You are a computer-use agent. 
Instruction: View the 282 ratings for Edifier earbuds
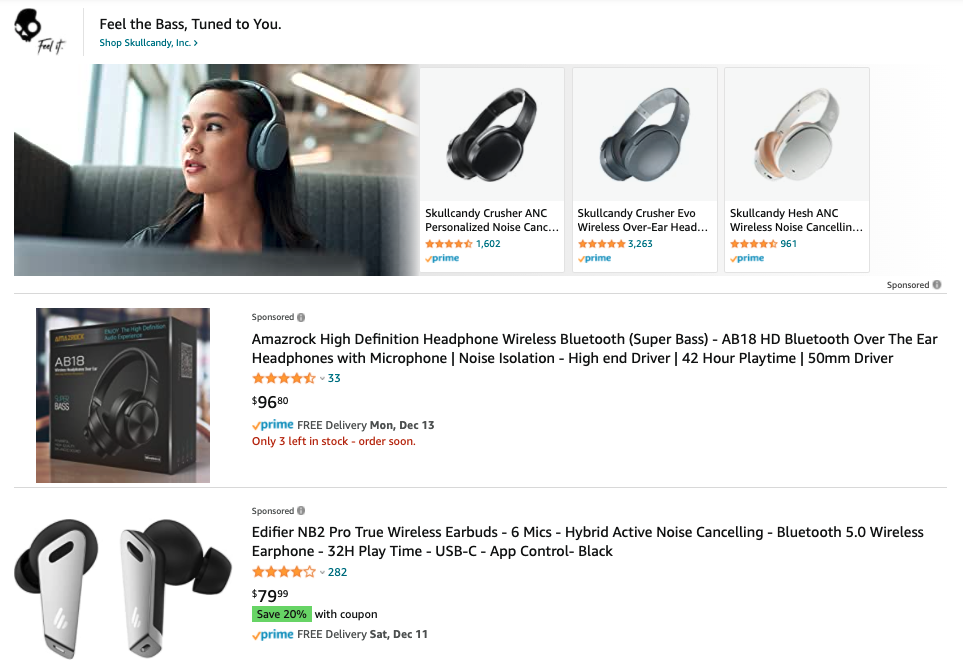tap(337, 573)
